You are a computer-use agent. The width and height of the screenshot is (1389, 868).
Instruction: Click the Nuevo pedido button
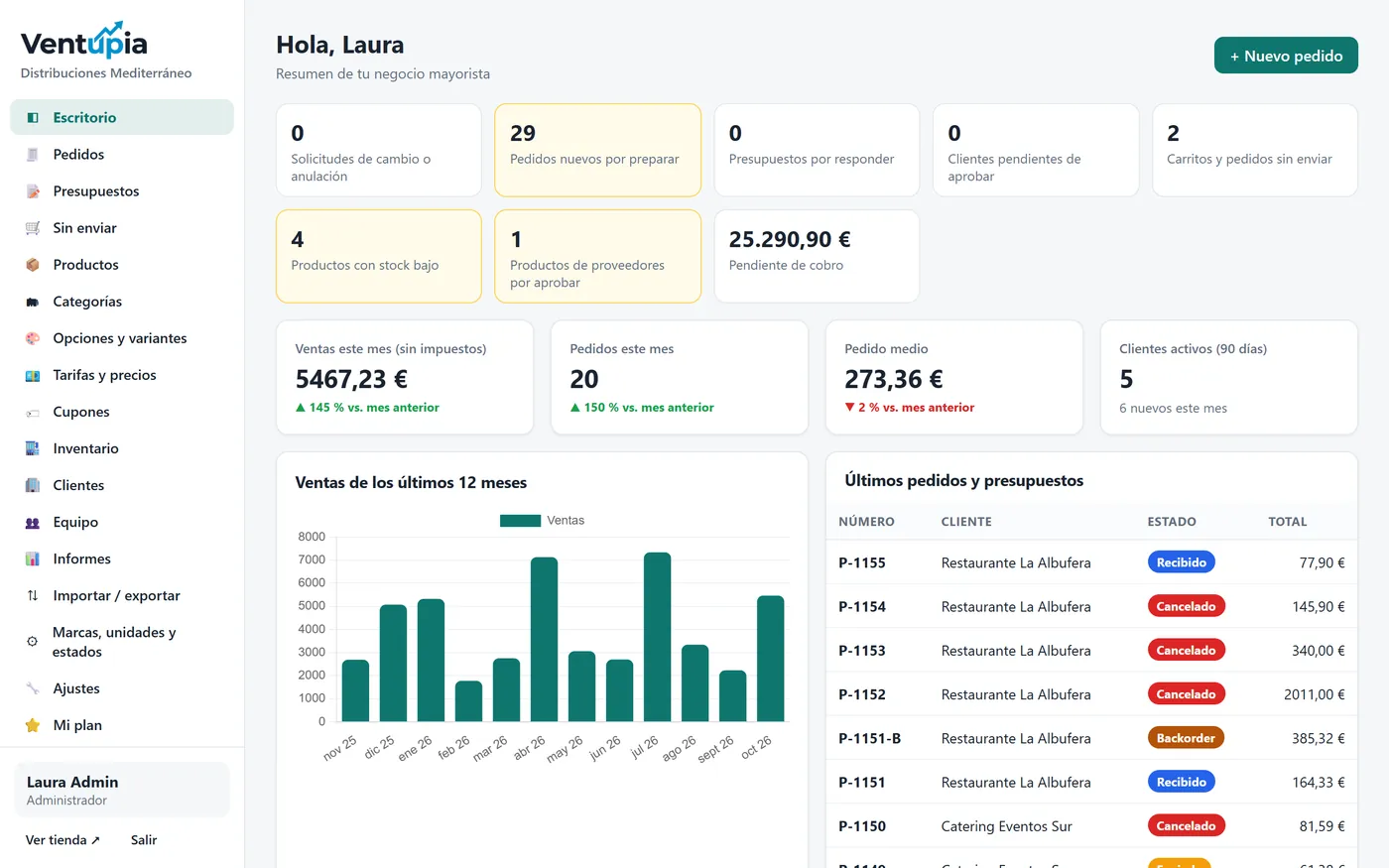1286,56
